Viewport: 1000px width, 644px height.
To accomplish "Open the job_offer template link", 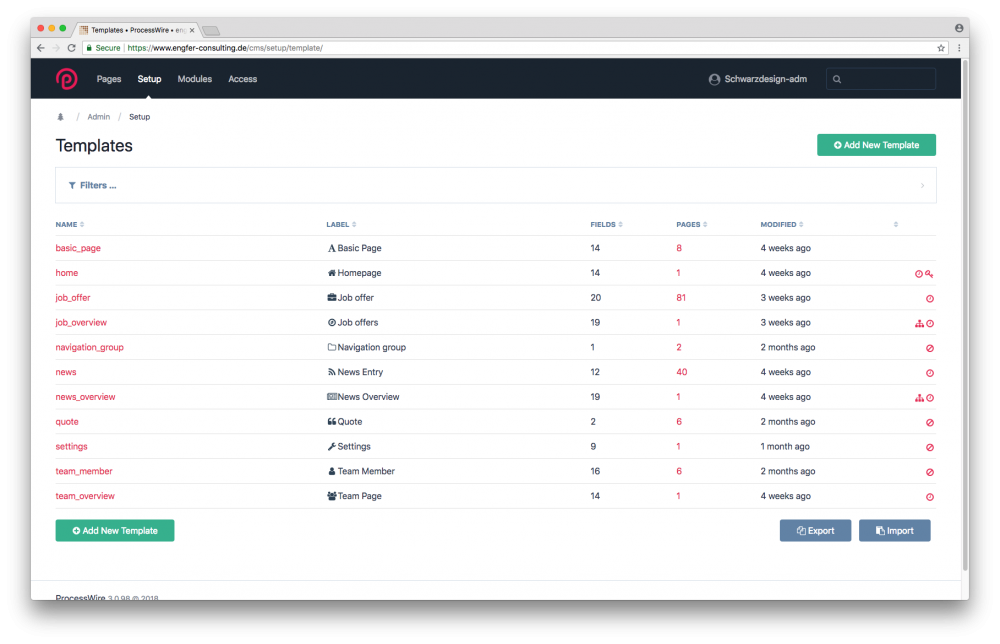I will [x=73, y=298].
